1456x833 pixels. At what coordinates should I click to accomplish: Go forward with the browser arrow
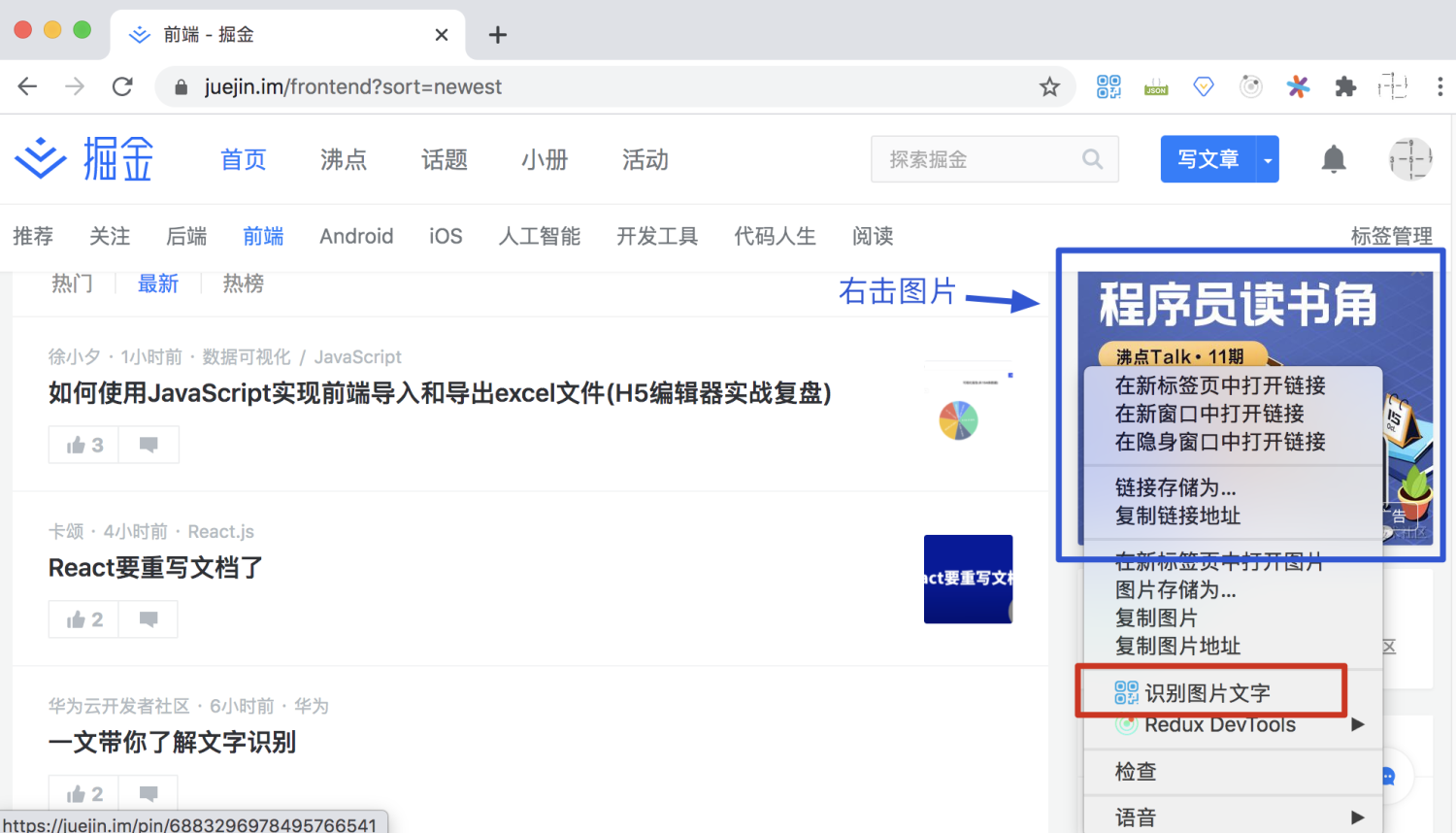(75, 86)
